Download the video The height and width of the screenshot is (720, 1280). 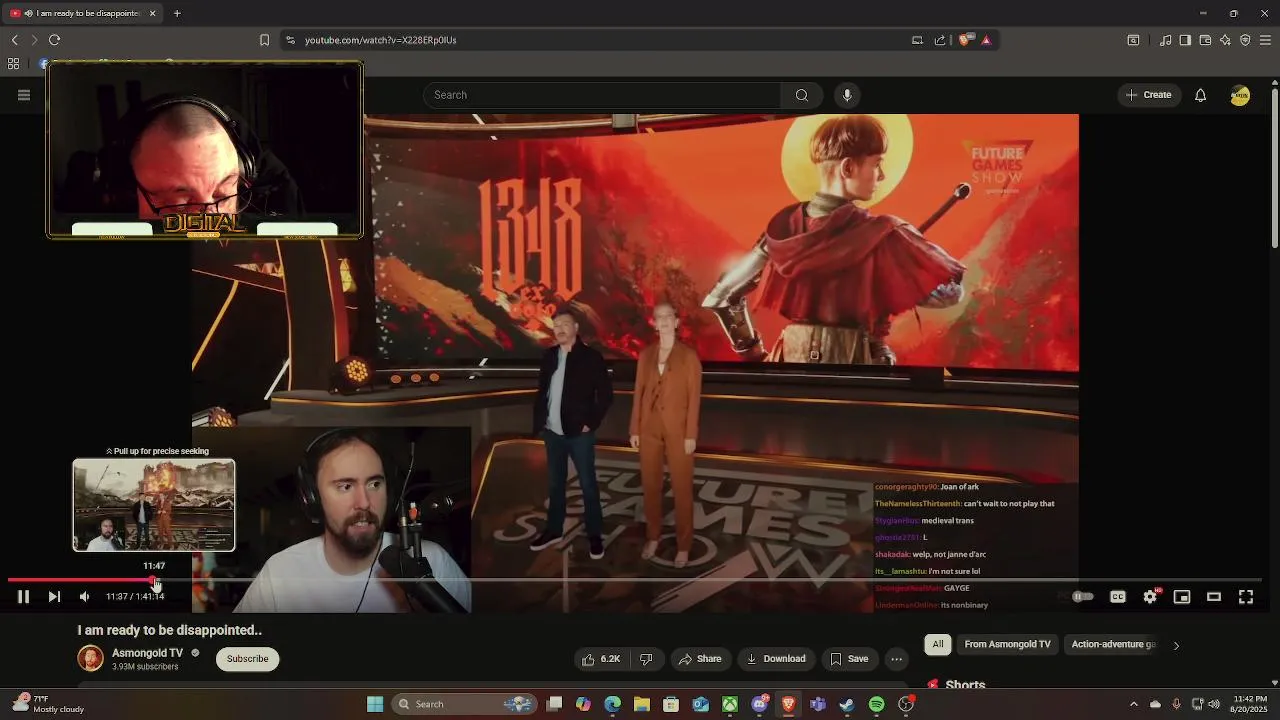[776, 659]
